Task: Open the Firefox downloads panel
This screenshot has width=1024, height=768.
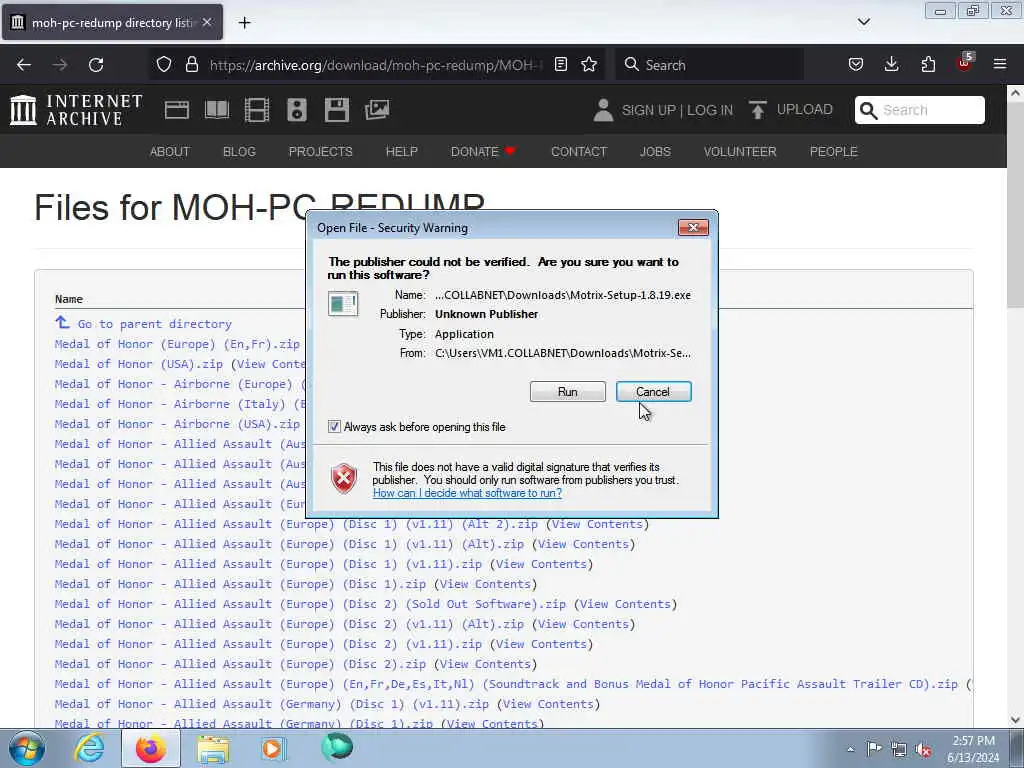Action: 891,65
